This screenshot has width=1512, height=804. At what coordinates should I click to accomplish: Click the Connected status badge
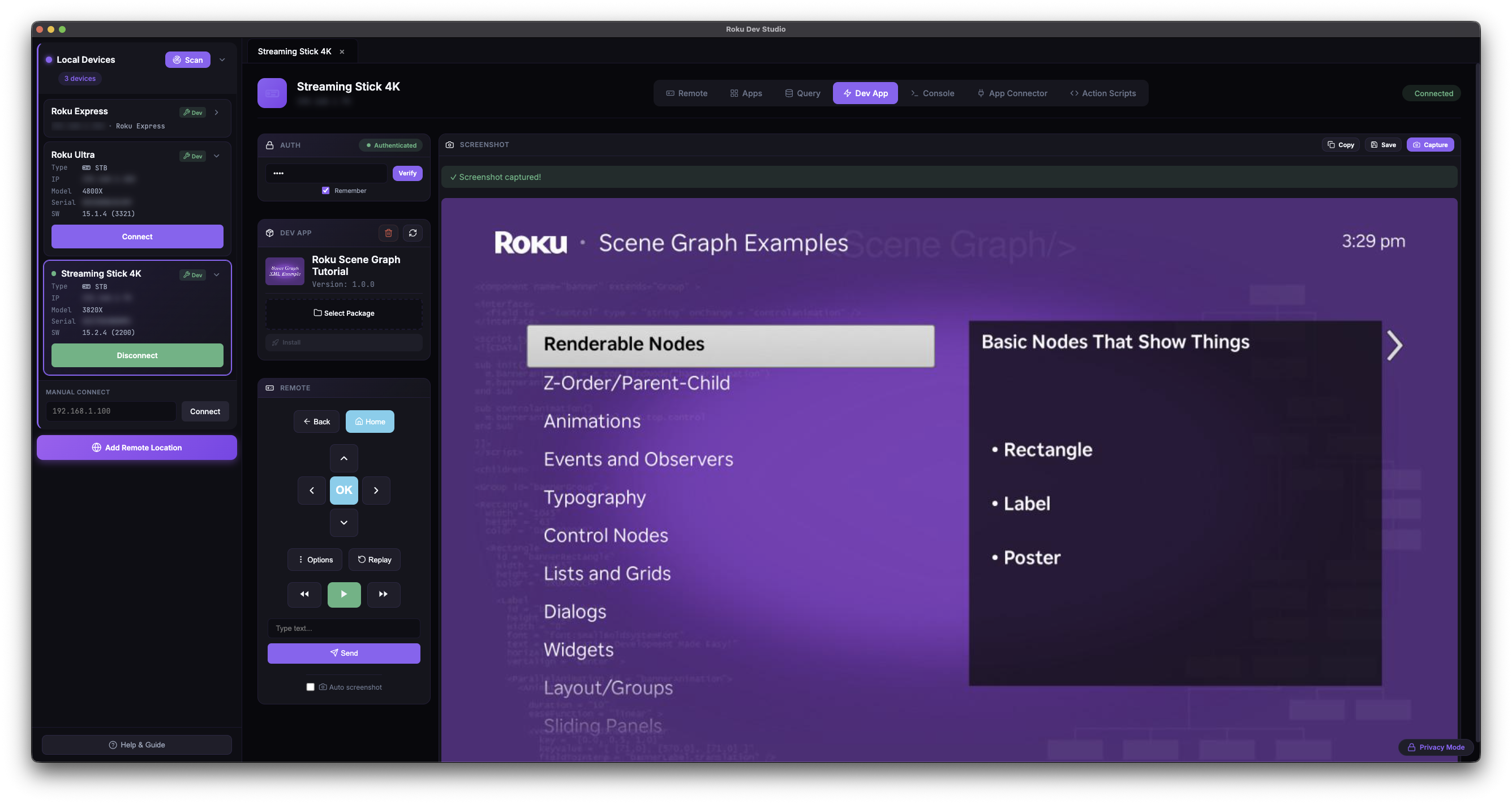click(x=1432, y=93)
